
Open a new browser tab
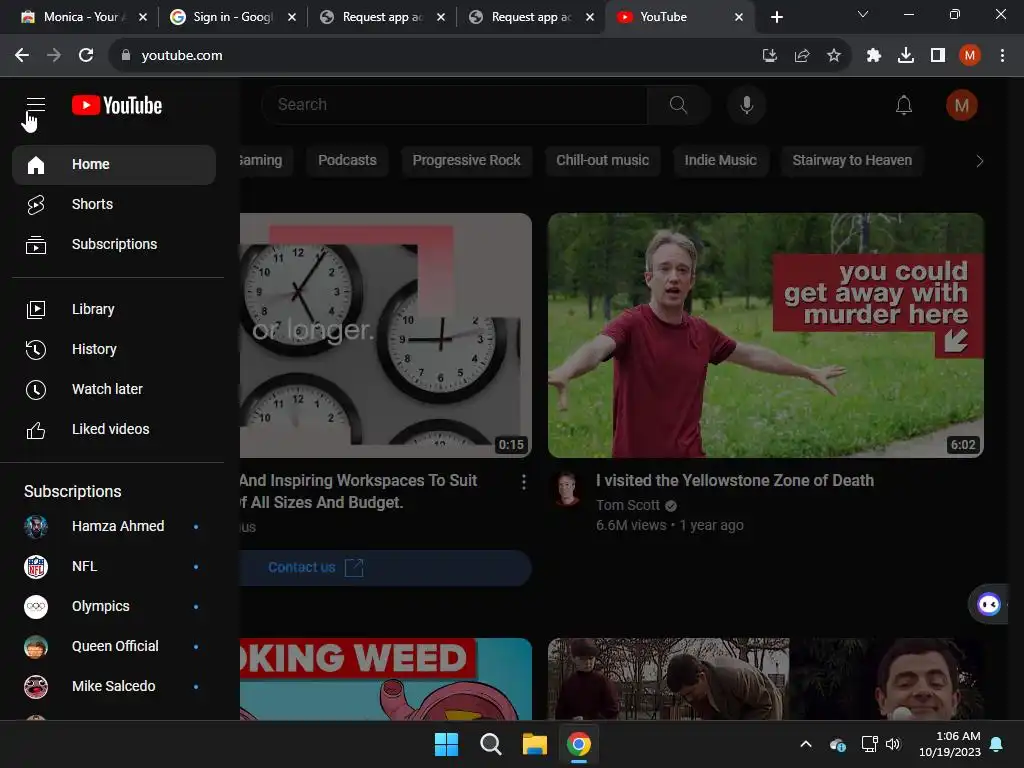(x=776, y=17)
